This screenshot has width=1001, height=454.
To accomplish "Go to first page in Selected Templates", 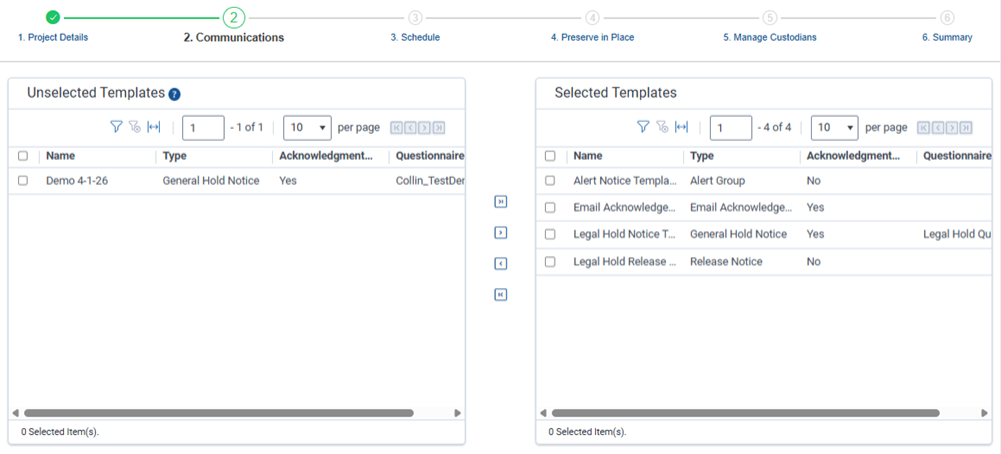I will pyautogui.click(x=923, y=128).
